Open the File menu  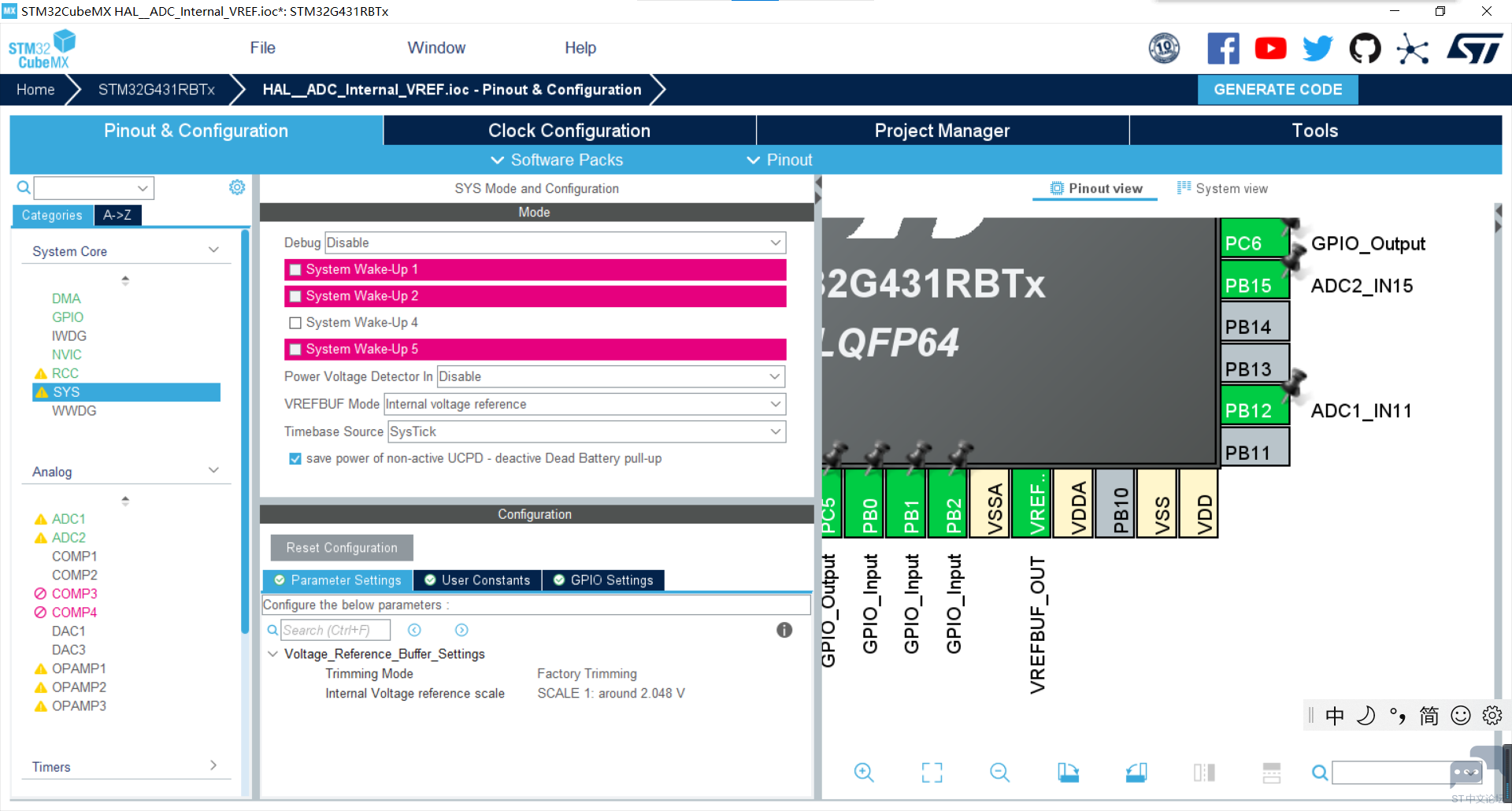[x=262, y=48]
